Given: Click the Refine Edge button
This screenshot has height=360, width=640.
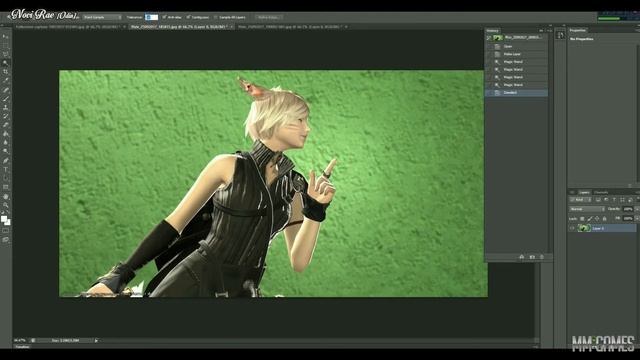Looking at the screenshot, I should click(268, 17).
